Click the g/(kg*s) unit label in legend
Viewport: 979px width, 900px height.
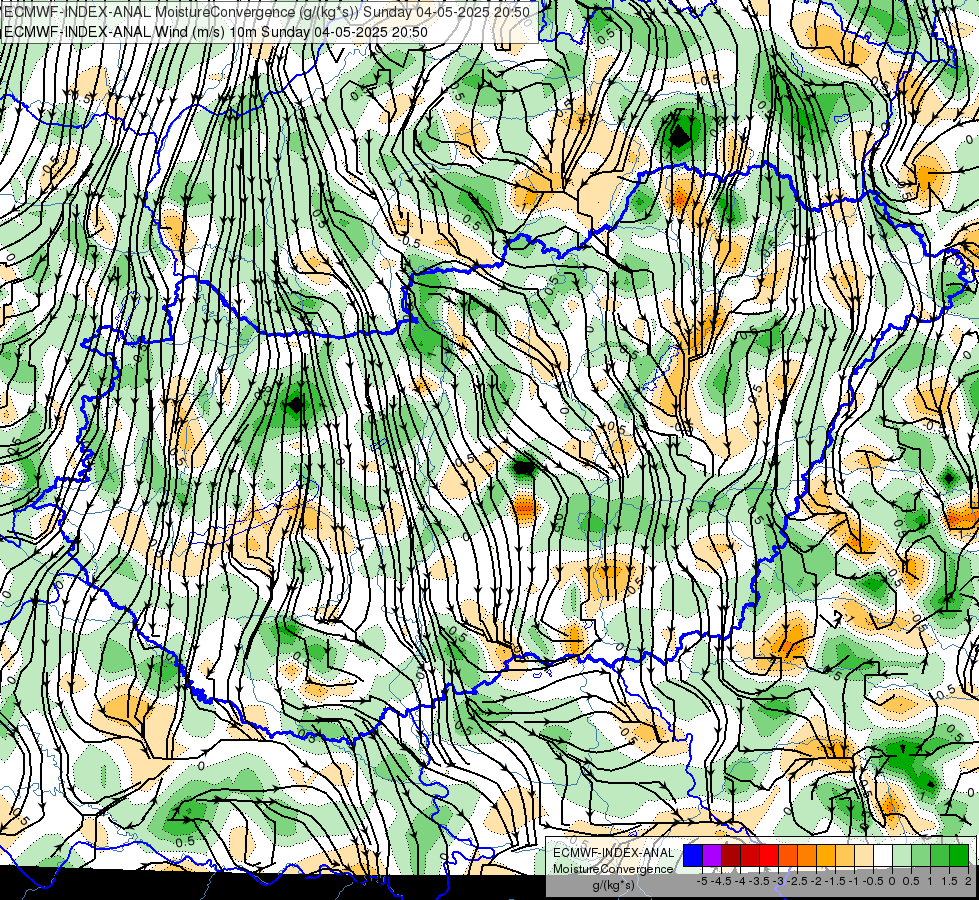(614, 885)
